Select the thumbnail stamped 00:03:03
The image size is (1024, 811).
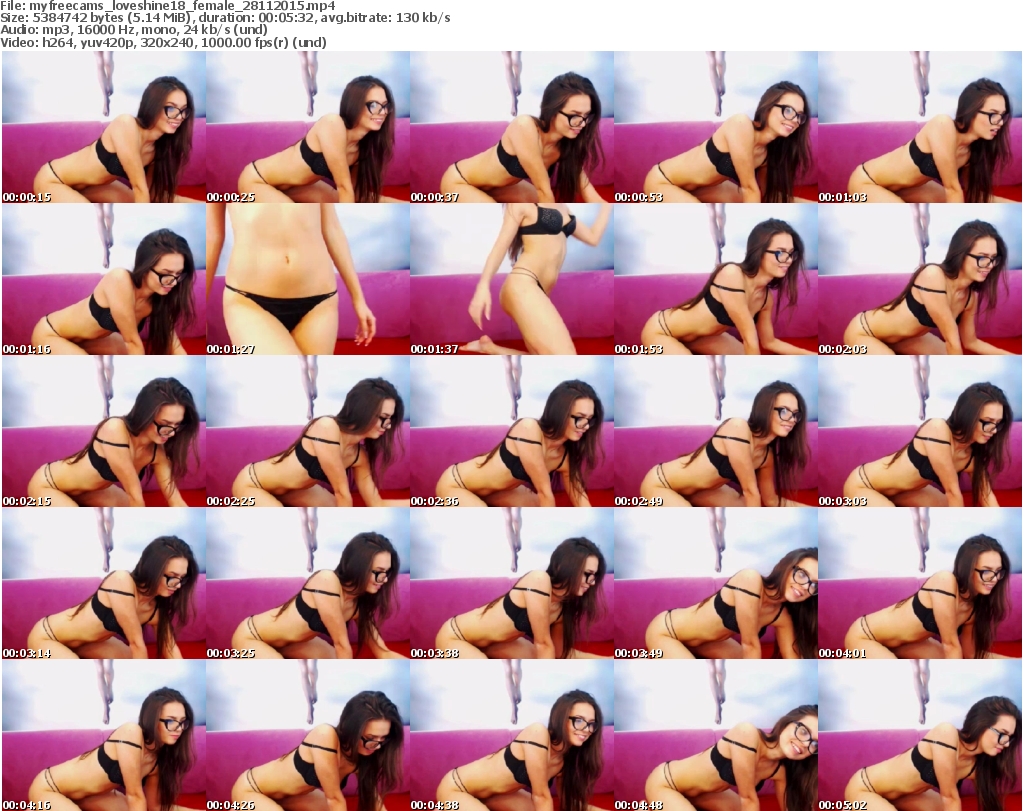[x=920, y=432]
